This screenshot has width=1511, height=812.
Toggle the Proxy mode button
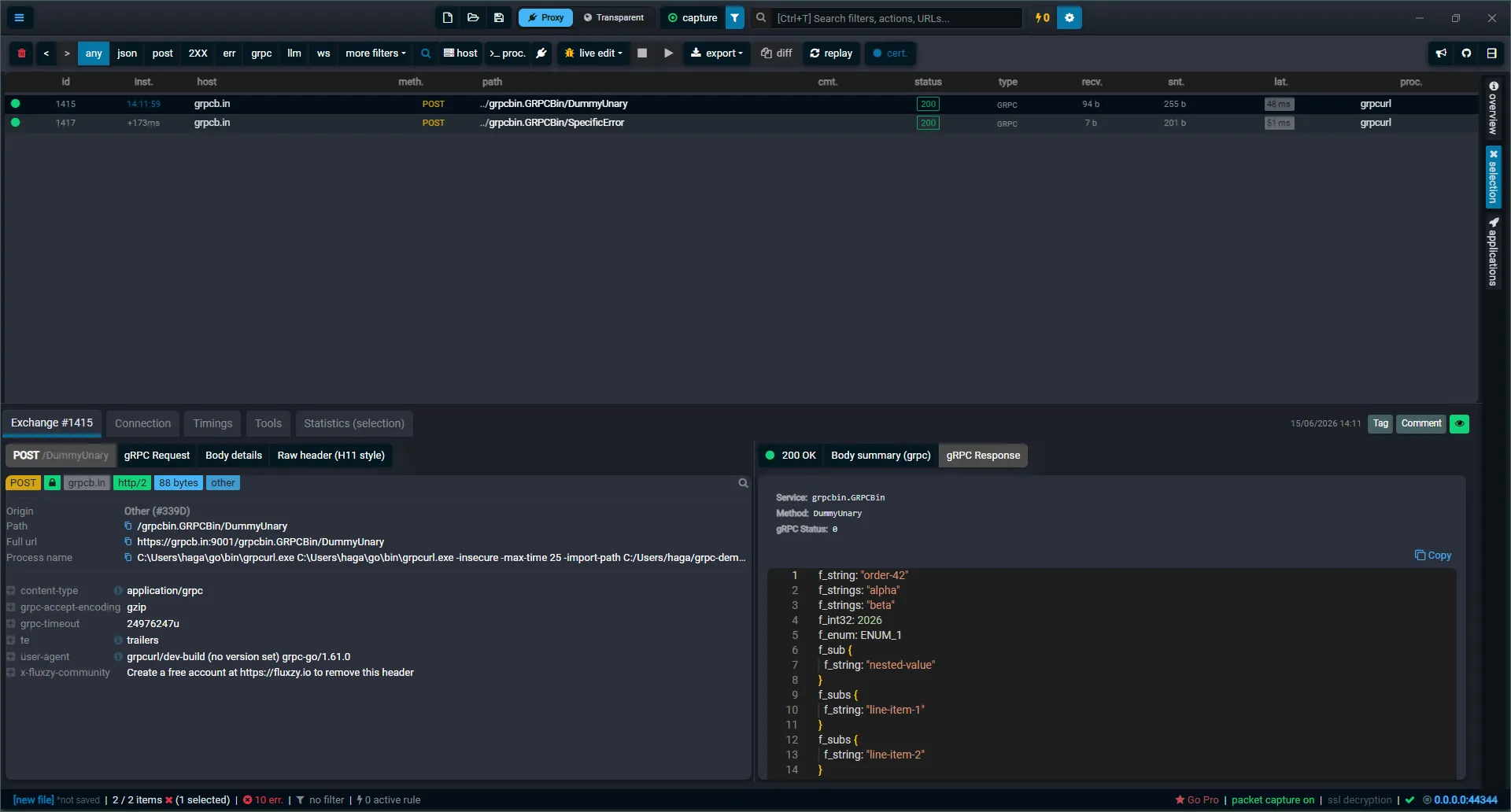coord(545,17)
